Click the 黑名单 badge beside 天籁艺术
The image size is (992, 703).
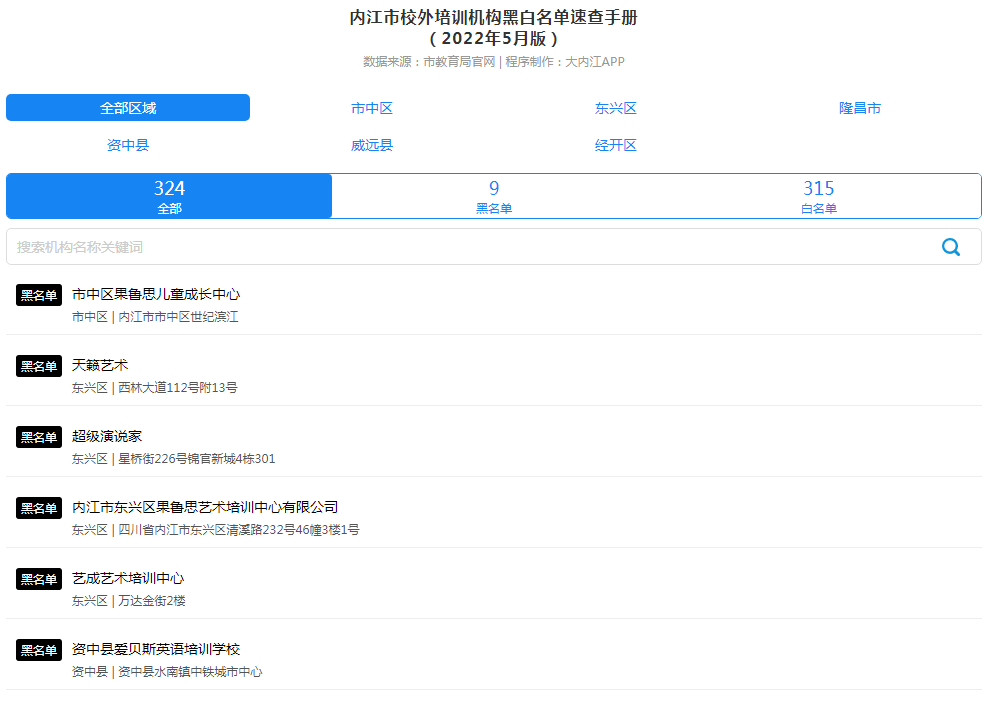pyautogui.click(x=38, y=365)
